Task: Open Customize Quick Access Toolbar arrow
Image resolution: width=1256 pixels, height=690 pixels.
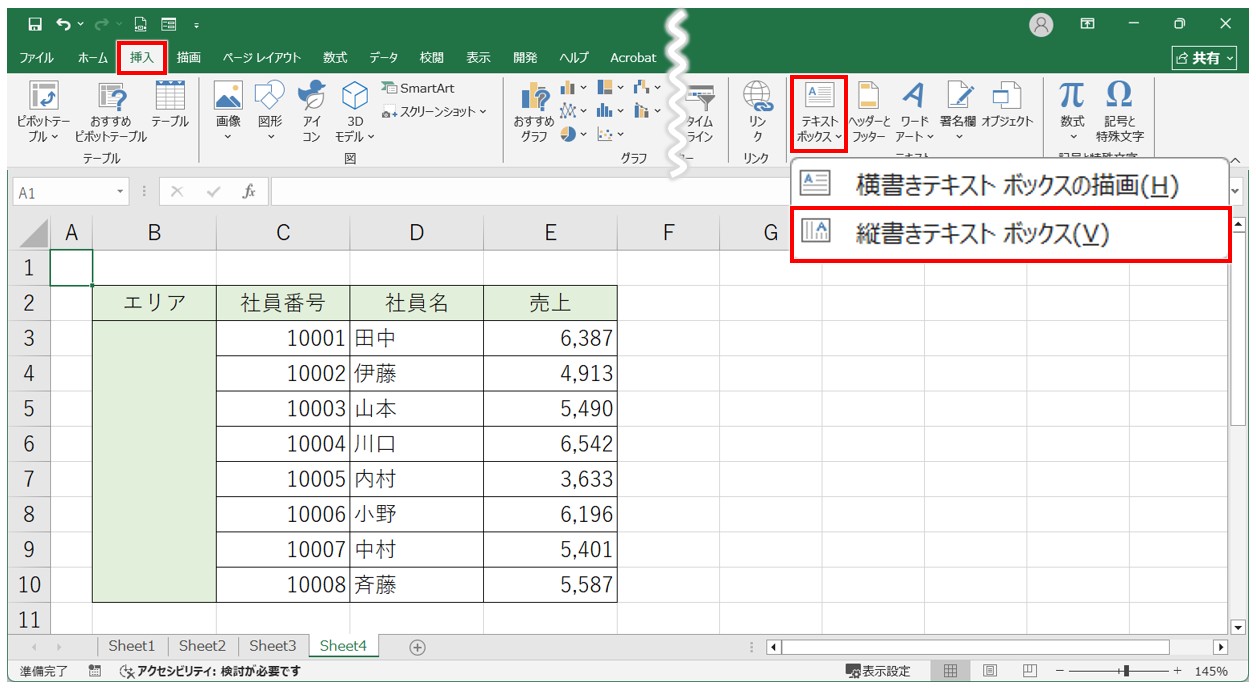Action: click(196, 24)
